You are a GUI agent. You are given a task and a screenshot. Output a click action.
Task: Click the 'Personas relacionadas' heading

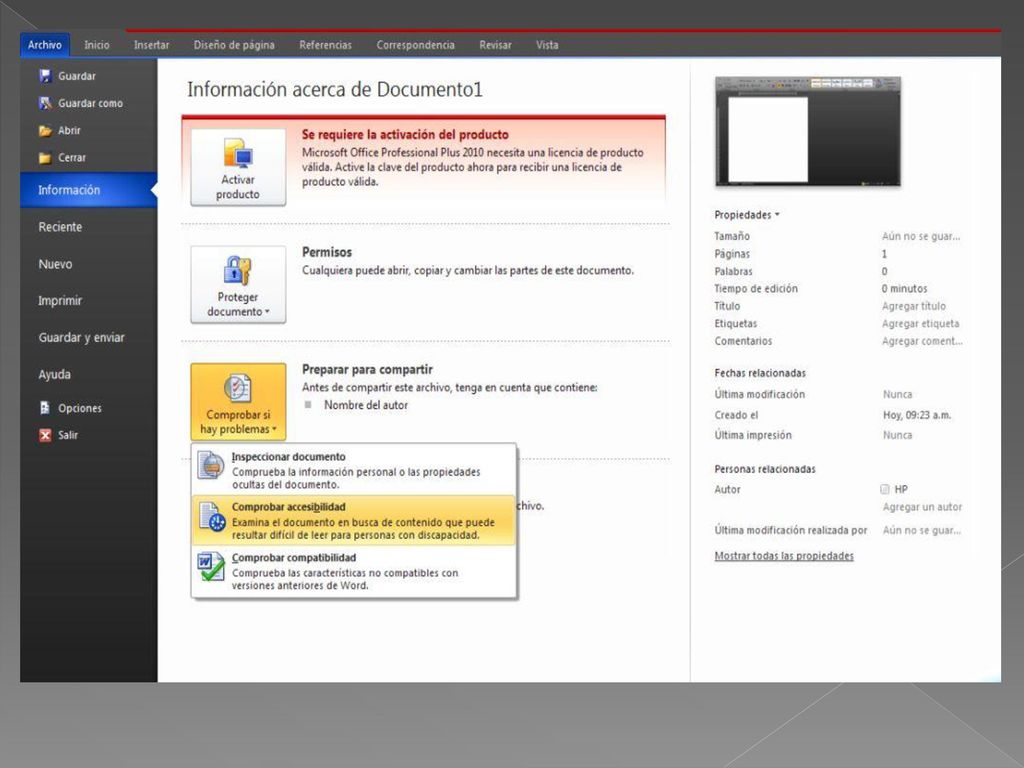pos(765,469)
